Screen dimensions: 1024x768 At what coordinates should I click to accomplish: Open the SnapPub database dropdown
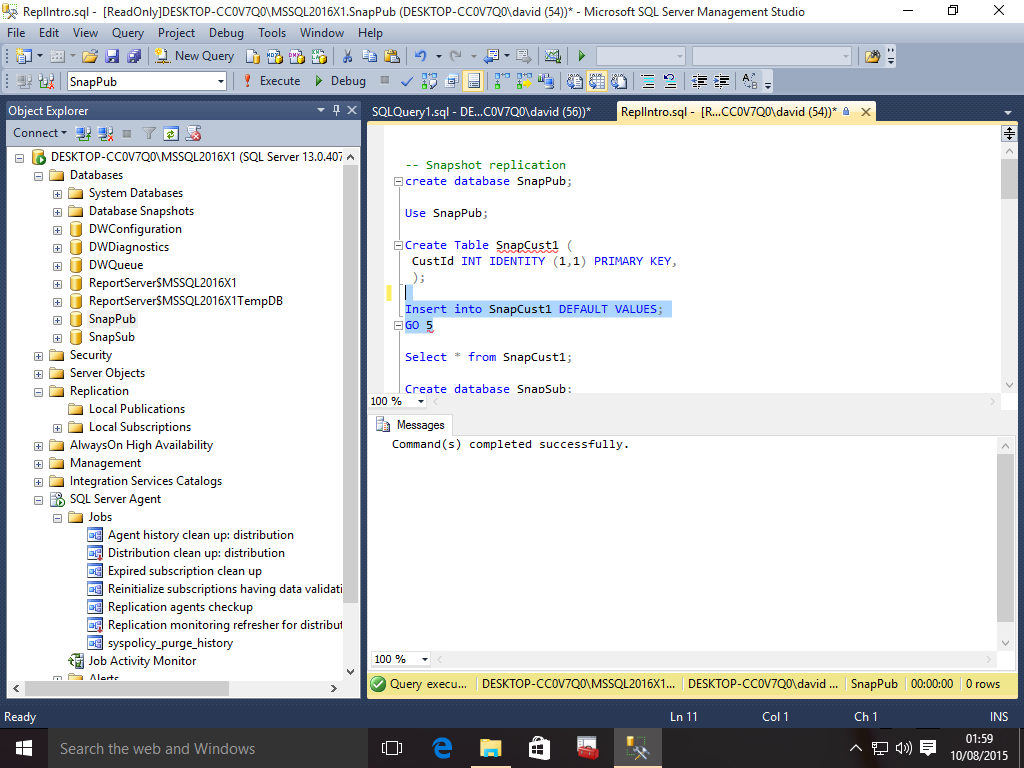[221, 81]
